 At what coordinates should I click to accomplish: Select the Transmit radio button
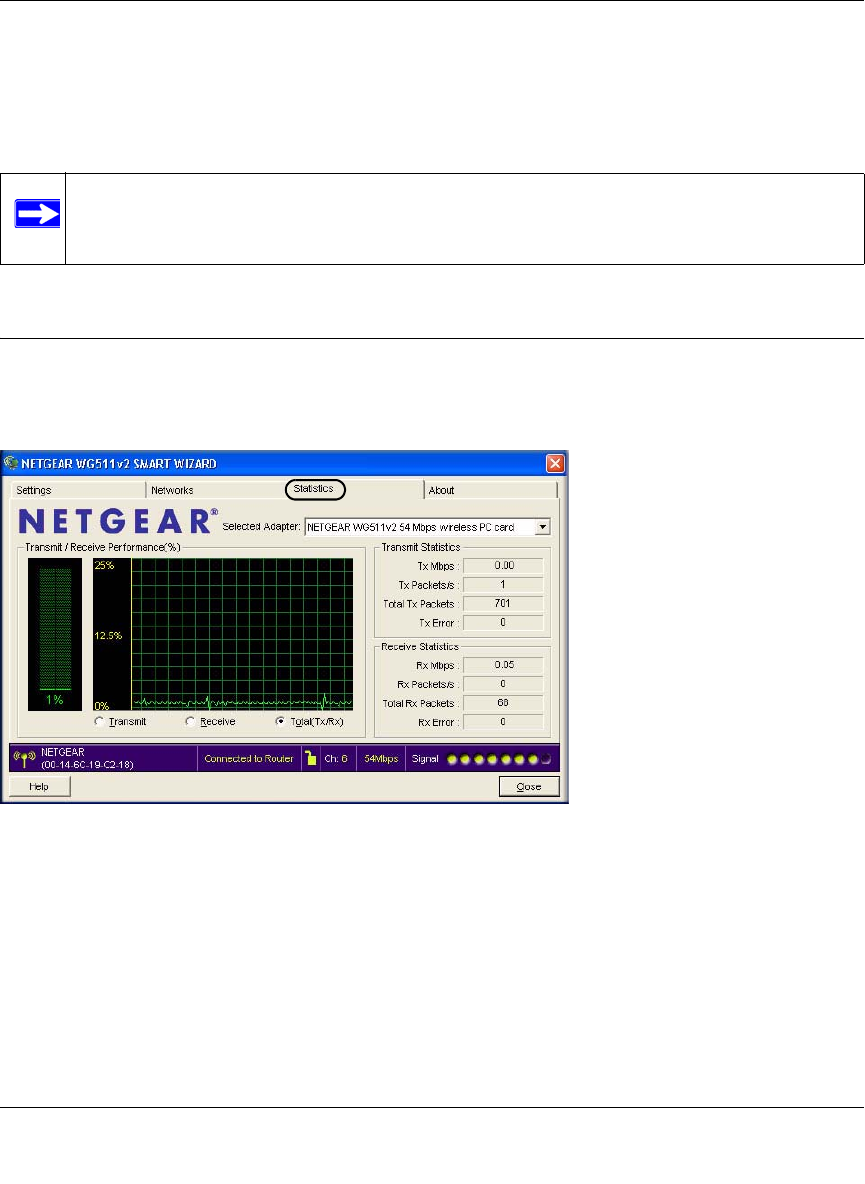(x=100, y=722)
